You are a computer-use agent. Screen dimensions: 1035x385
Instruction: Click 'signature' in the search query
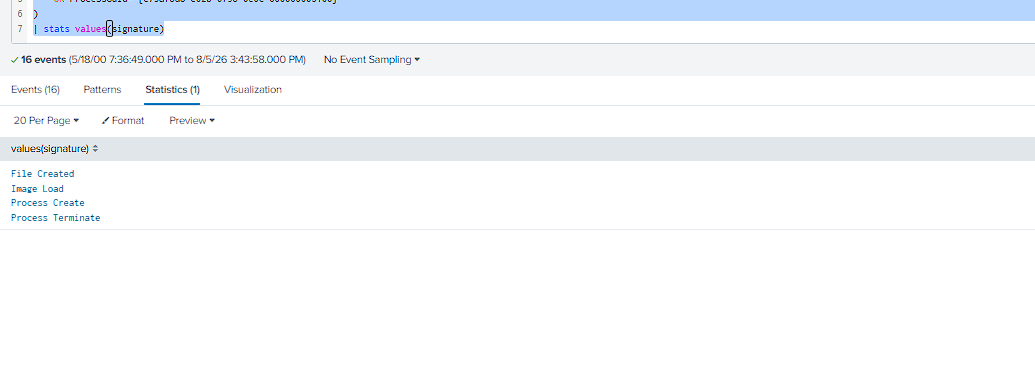[x=135, y=29]
